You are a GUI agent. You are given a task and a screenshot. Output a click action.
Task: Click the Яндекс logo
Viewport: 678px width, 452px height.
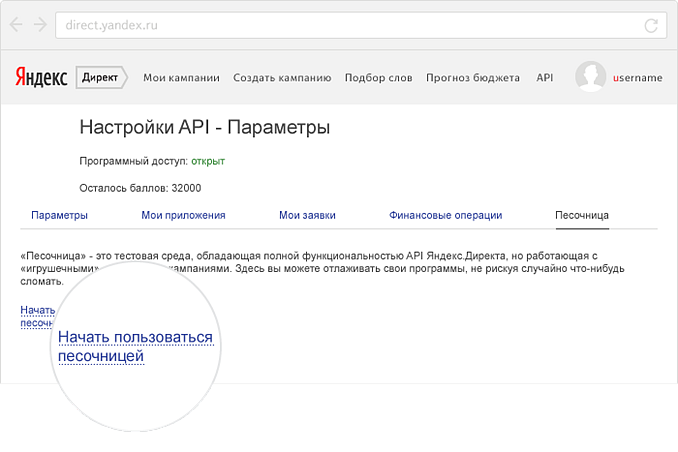[41, 77]
